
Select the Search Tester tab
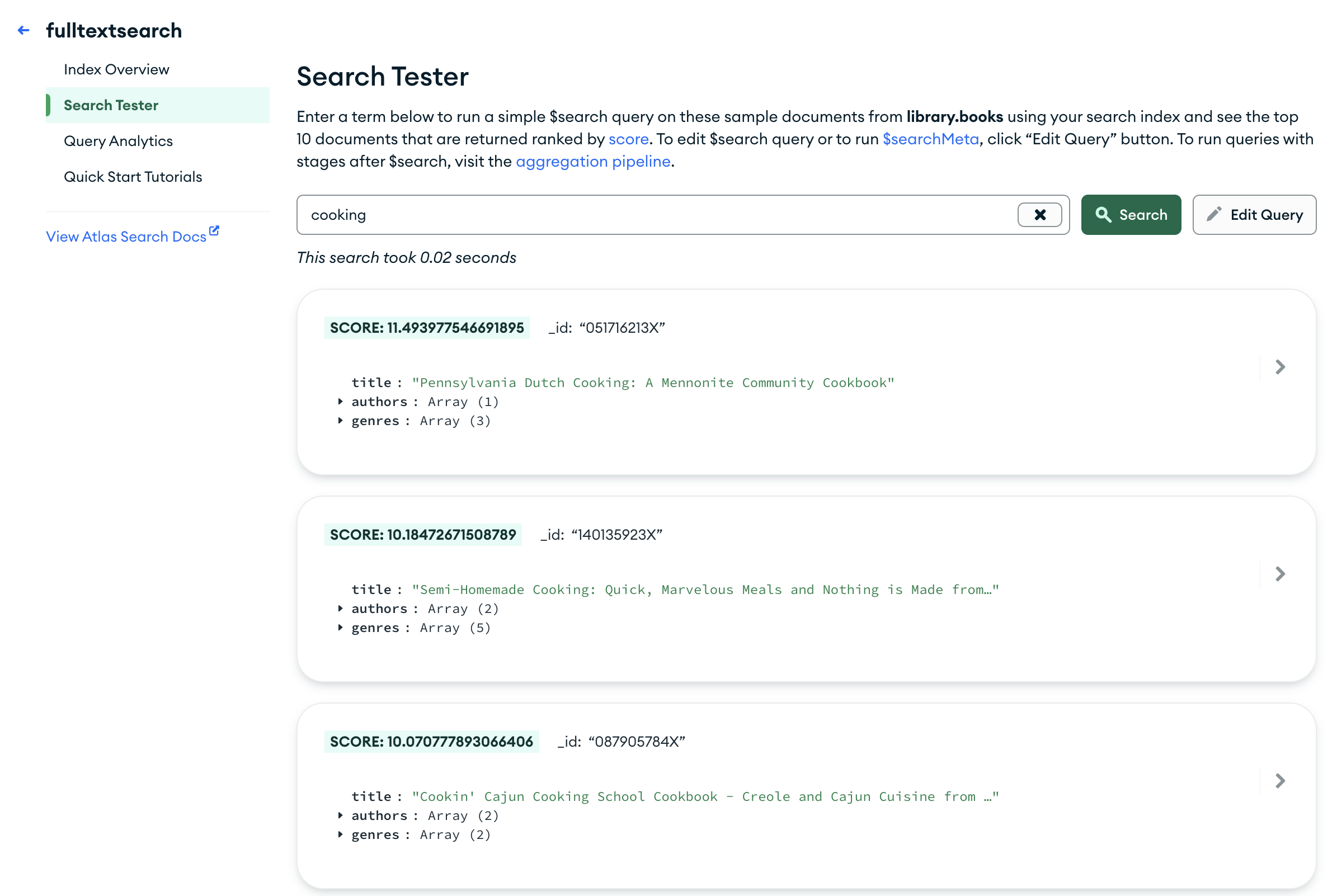click(x=111, y=105)
